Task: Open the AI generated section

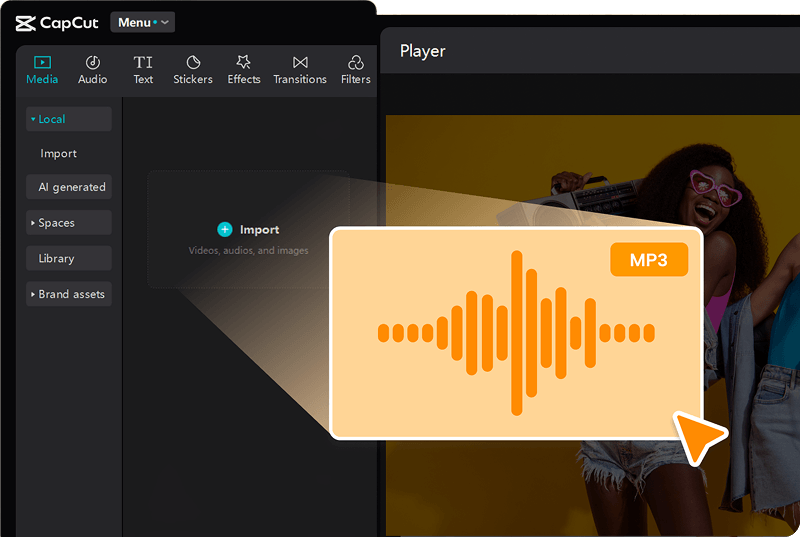Action: (69, 187)
